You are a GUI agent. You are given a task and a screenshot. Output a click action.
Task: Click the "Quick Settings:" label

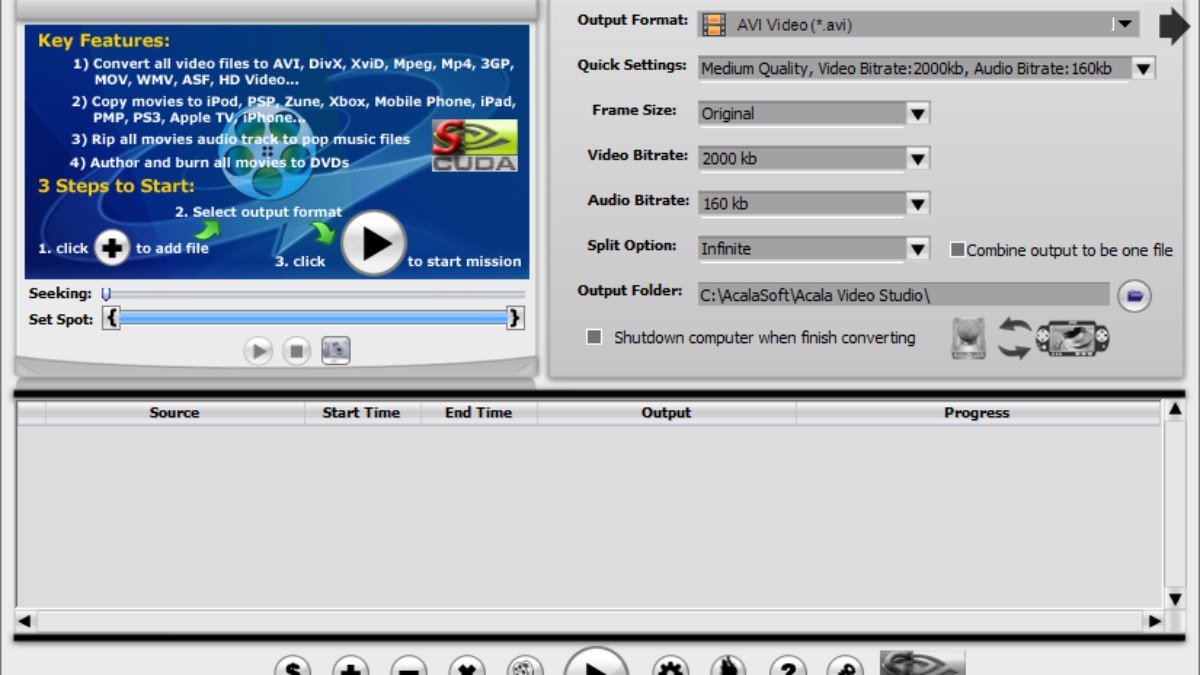[x=632, y=65]
